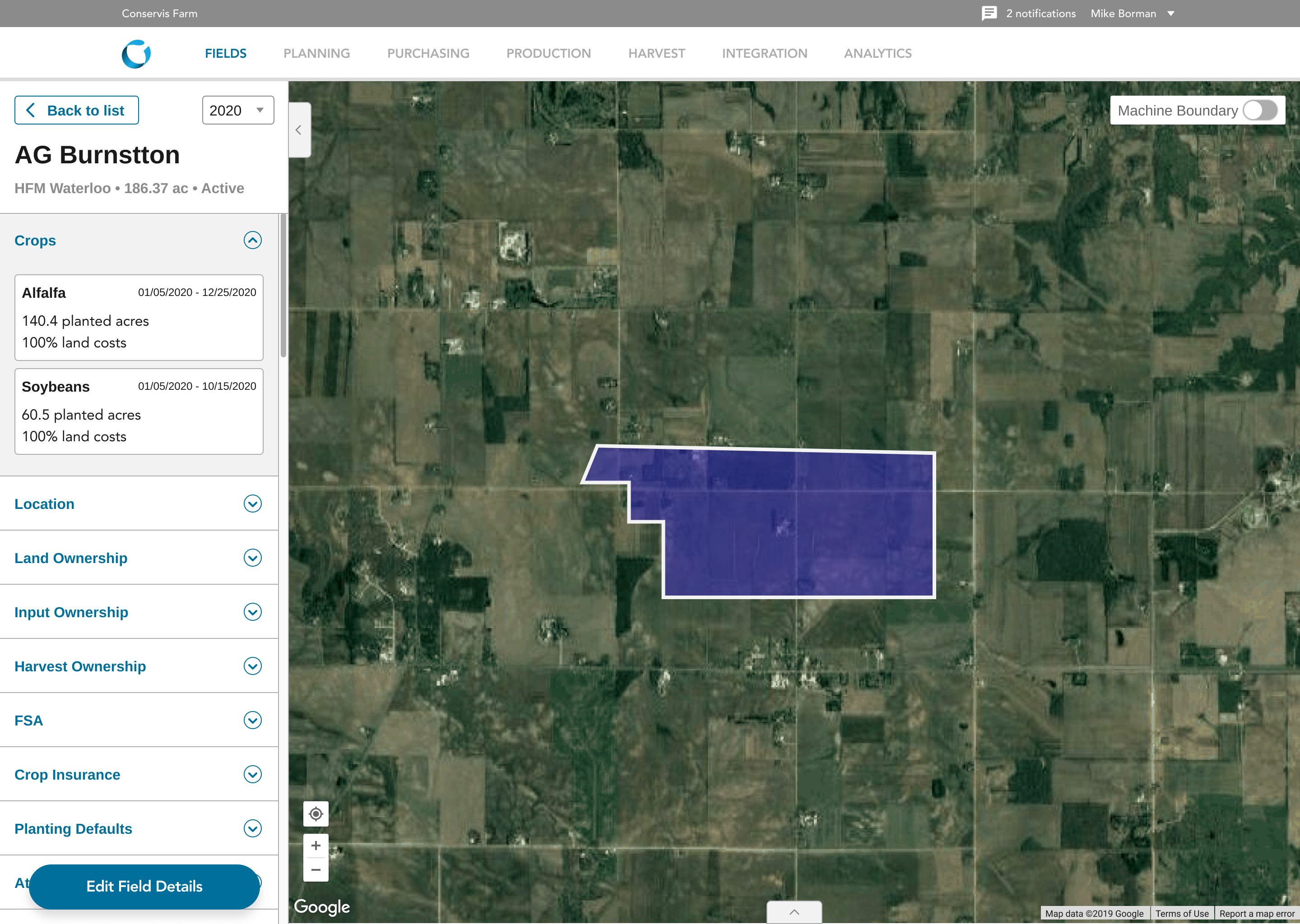Image resolution: width=1300 pixels, height=924 pixels.
Task: Expand the Location section
Action: (x=253, y=504)
